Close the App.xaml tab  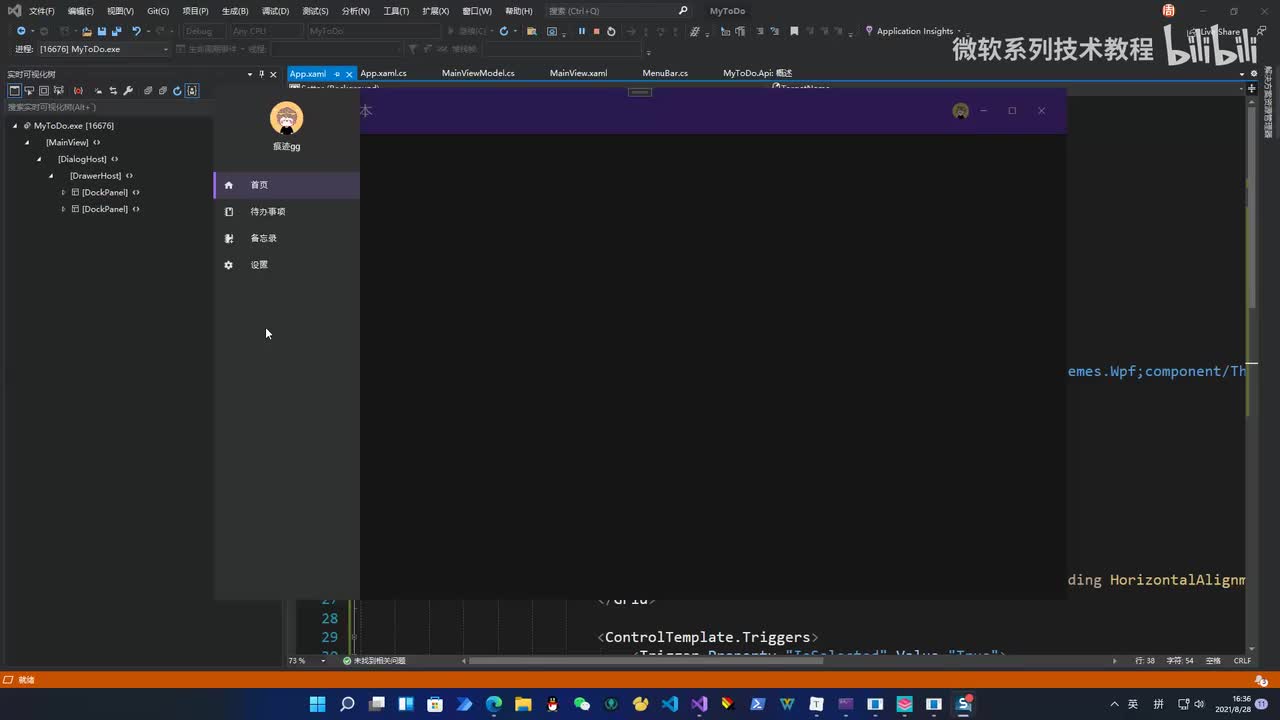350,74
